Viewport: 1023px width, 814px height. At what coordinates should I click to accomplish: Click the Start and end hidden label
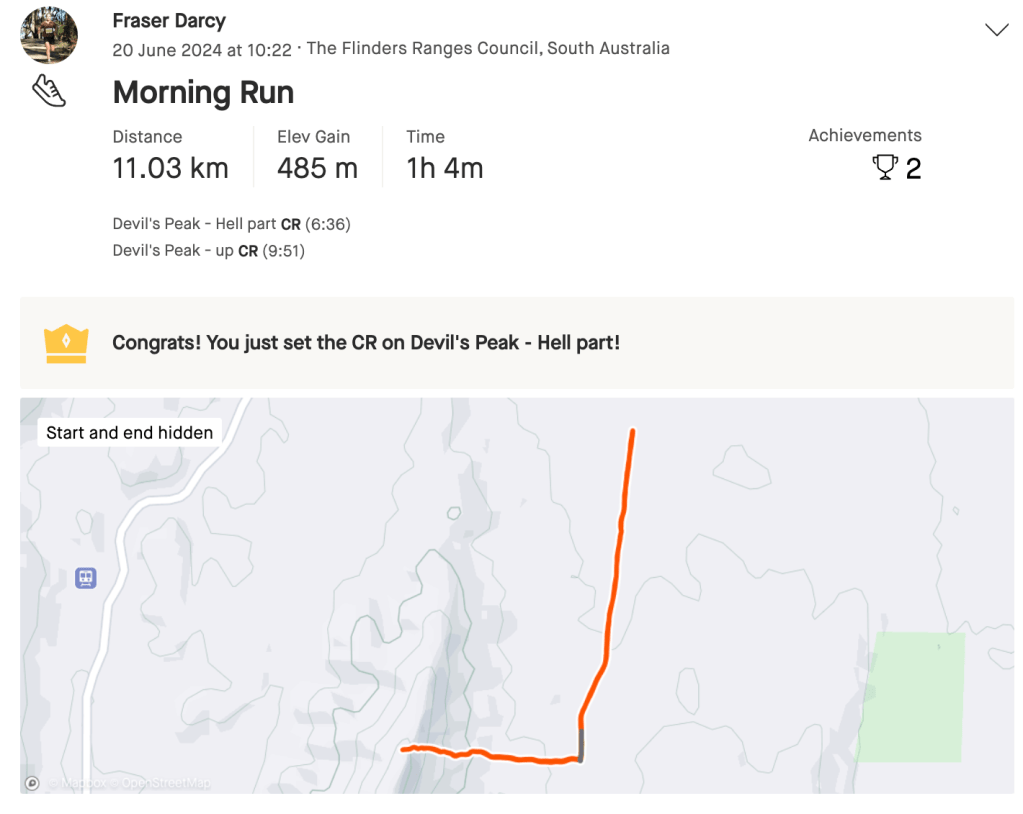pos(130,433)
